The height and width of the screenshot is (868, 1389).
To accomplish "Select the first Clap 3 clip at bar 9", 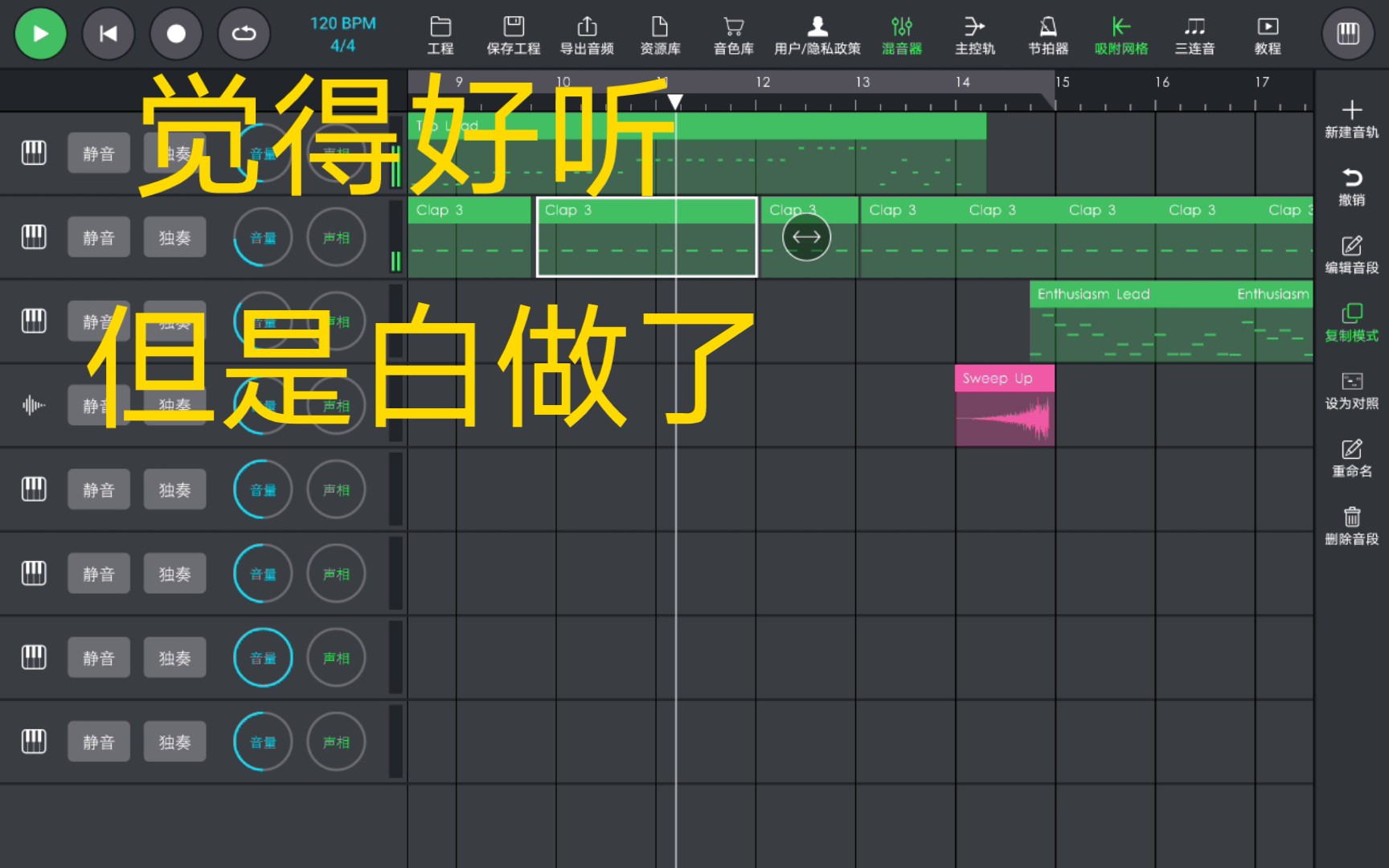I will click(469, 237).
